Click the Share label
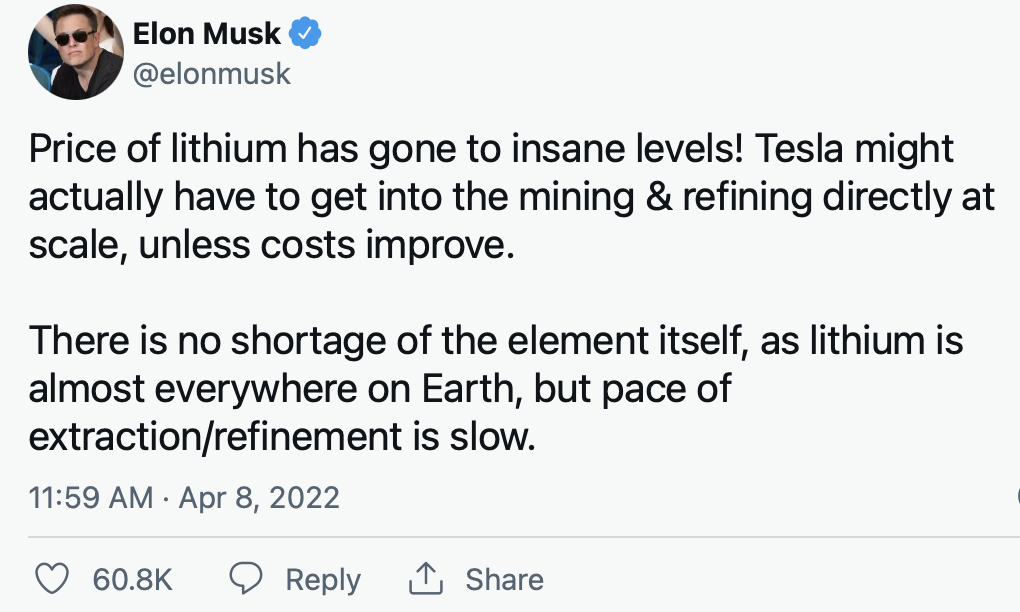 click(504, 579)
